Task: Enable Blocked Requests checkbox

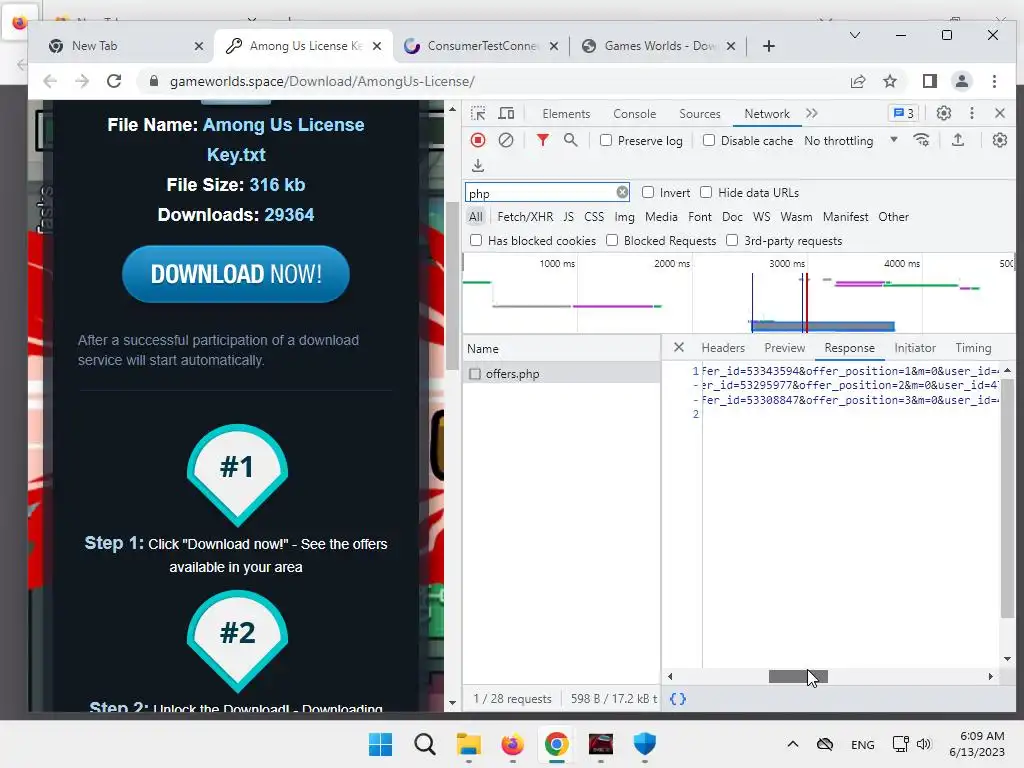Action: point(612,240)
